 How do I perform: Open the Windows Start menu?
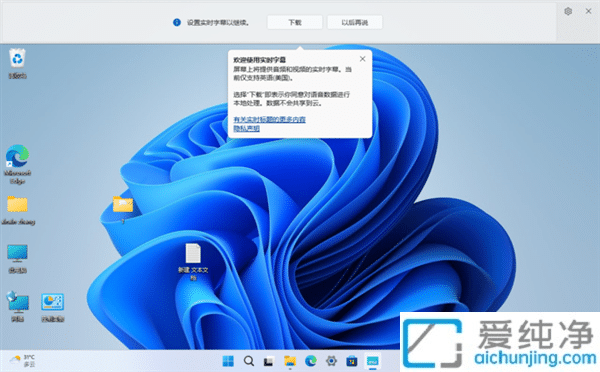(228, 361)
